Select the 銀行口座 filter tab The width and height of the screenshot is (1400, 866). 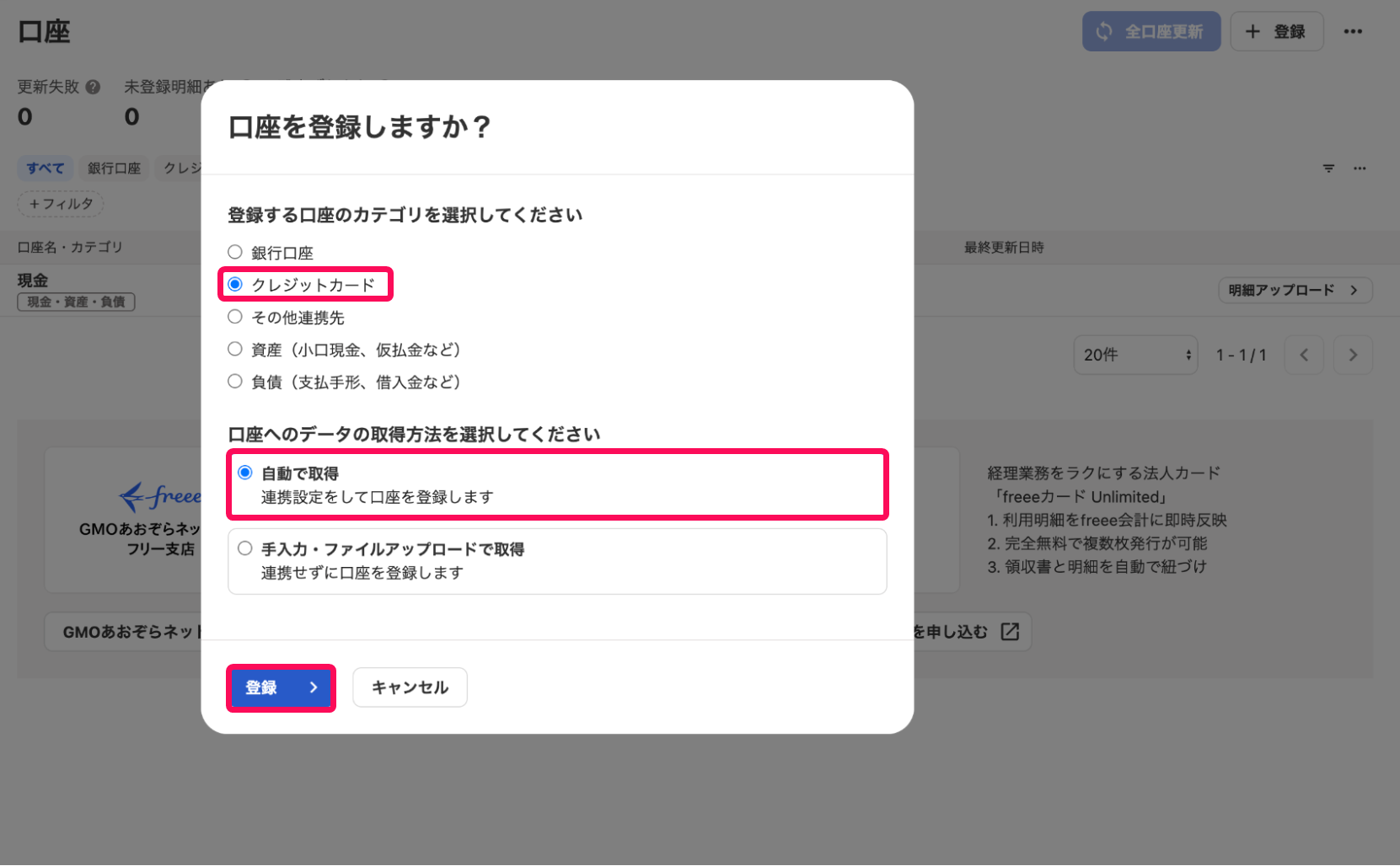point(114,168)
